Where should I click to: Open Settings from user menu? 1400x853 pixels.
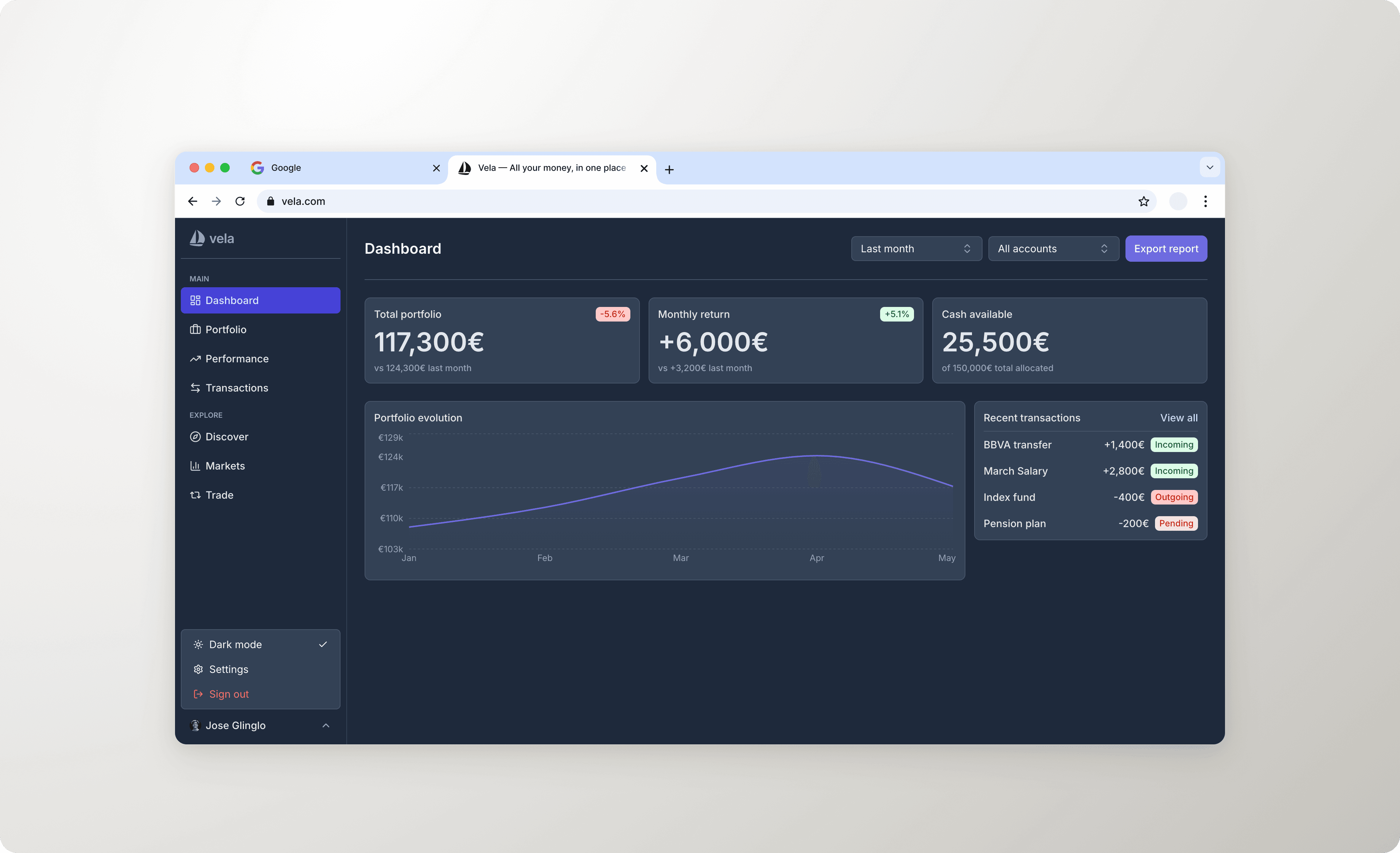pyautogui.click(x=260, y=669)
